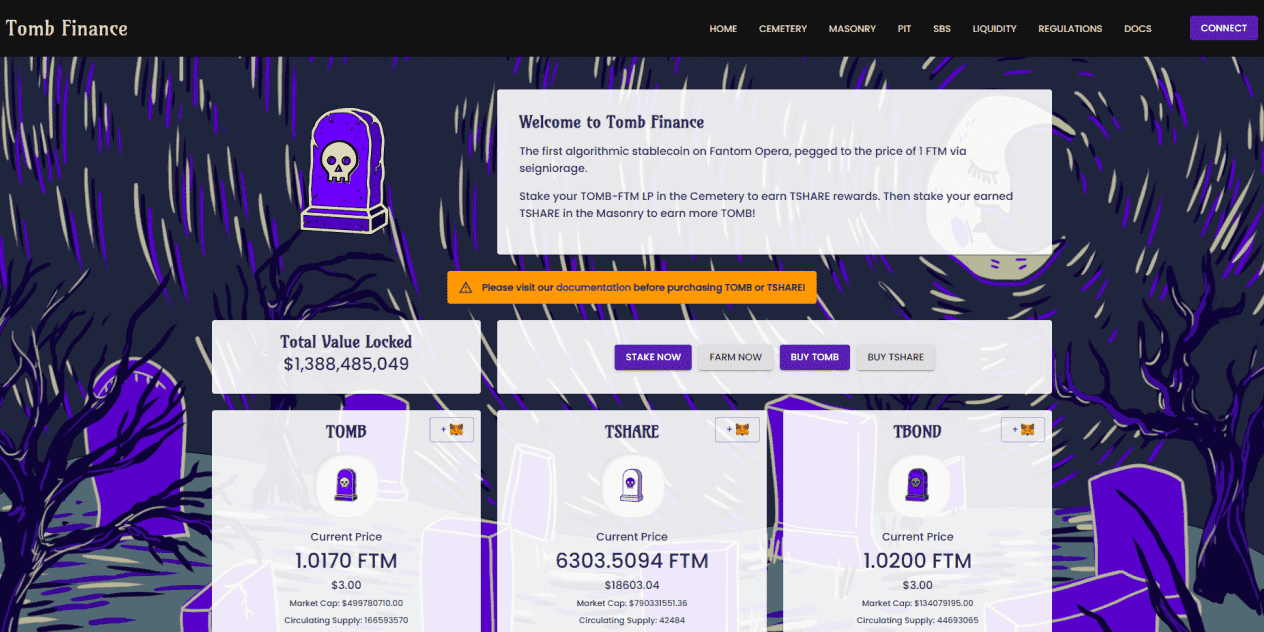Open the SBS menu item
The width and height of the screenshot is (1264, 632).
[942, 28]
